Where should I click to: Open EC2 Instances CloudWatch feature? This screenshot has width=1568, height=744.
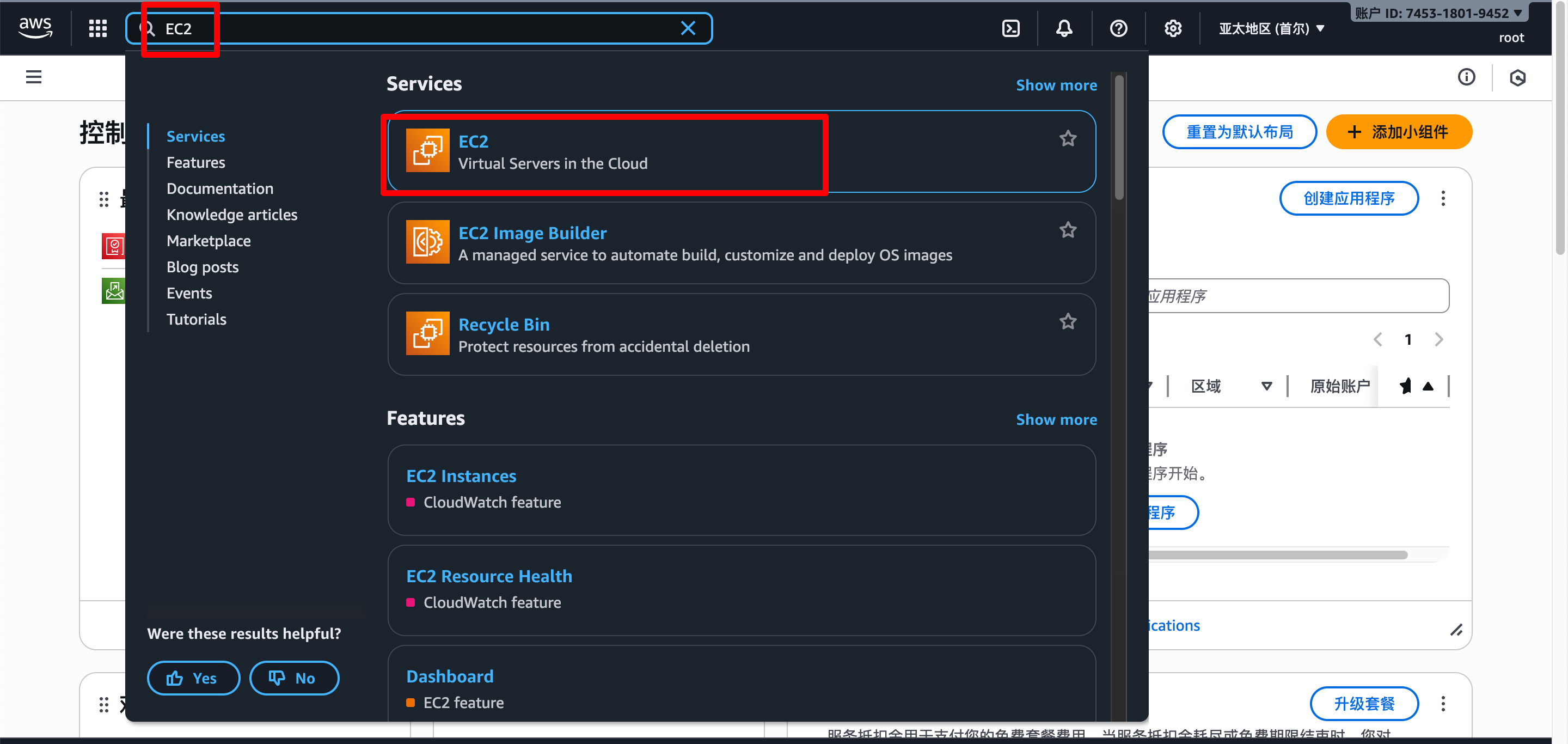(x=461, y=475)
